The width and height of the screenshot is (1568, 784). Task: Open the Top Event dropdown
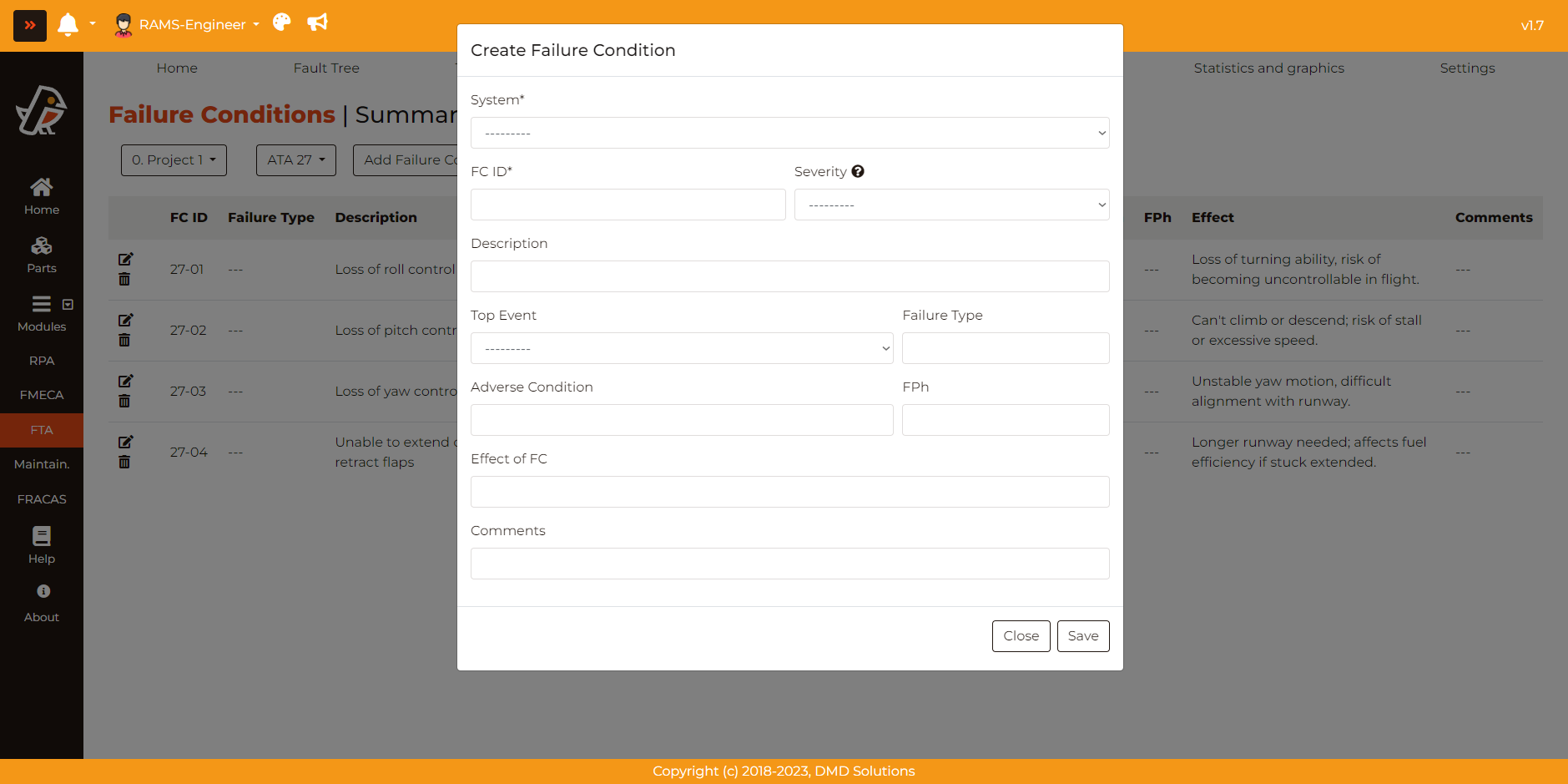pyautogui.click(x=681, y=348)
